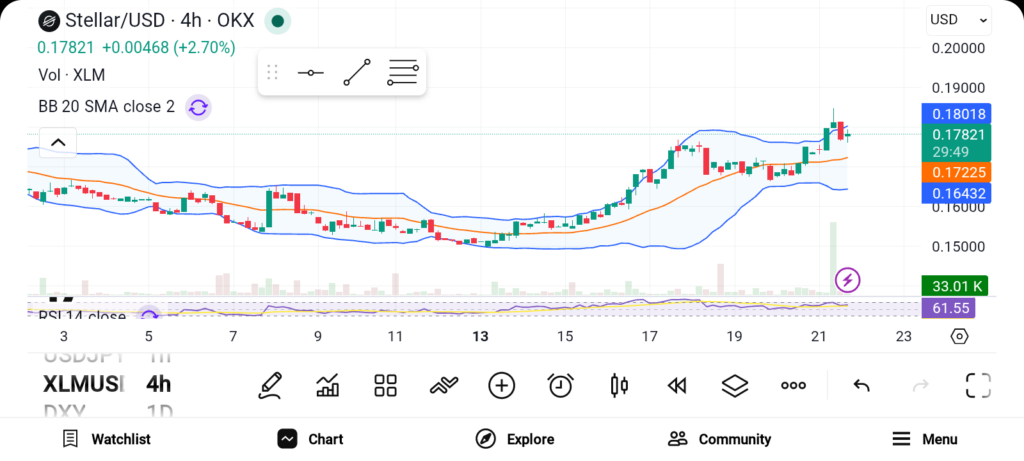
Task: Collapse the indicator legend with the up chevron
Action: tap(58, 142)
